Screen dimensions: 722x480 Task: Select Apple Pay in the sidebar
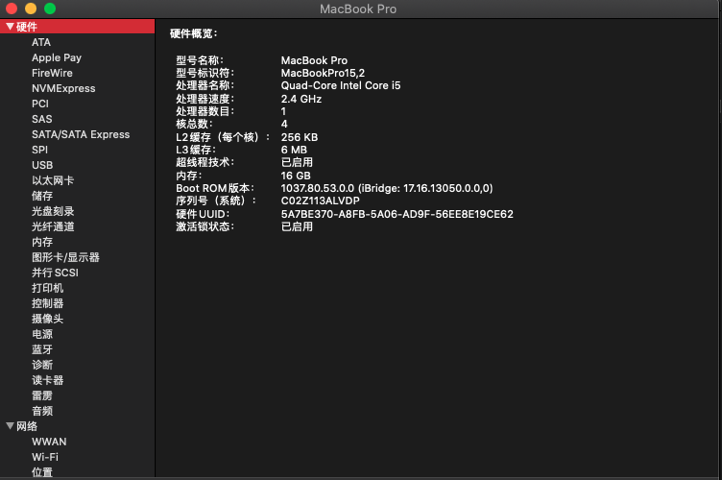[x=57, y=58]
